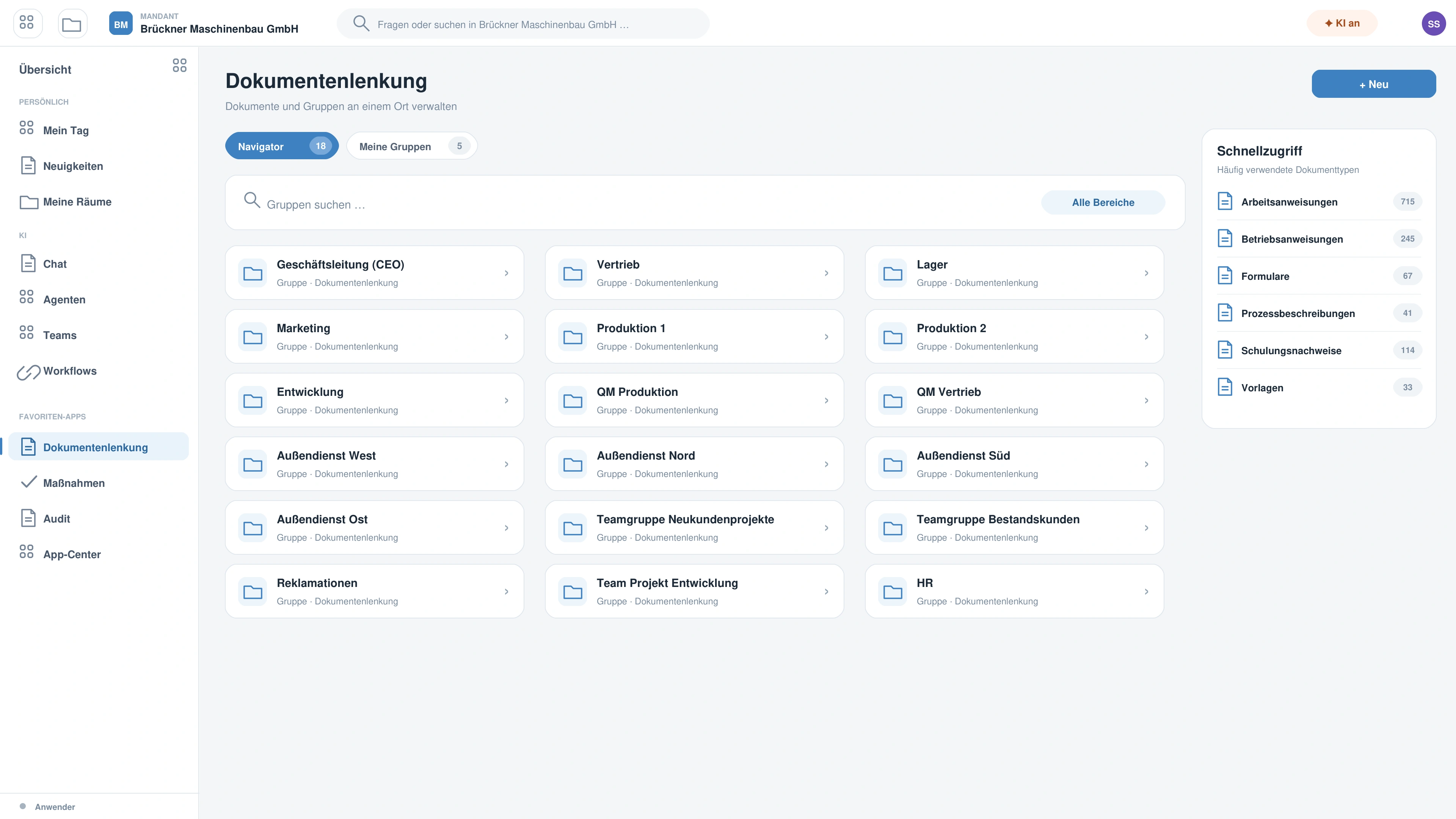Screen dimensions: 1456x819
Task: Click the Meine Räume folder icon
Action: point(29,202)
